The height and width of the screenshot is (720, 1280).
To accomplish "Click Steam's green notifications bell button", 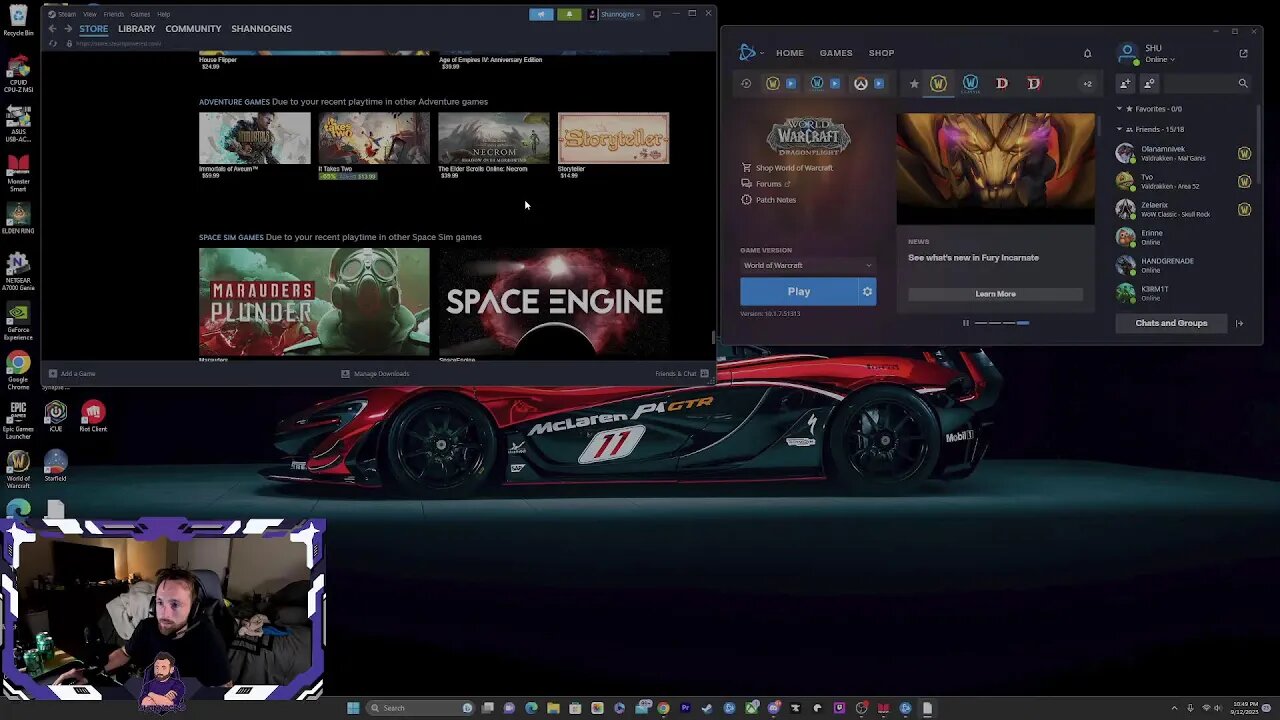I will (x=569, y=14).
